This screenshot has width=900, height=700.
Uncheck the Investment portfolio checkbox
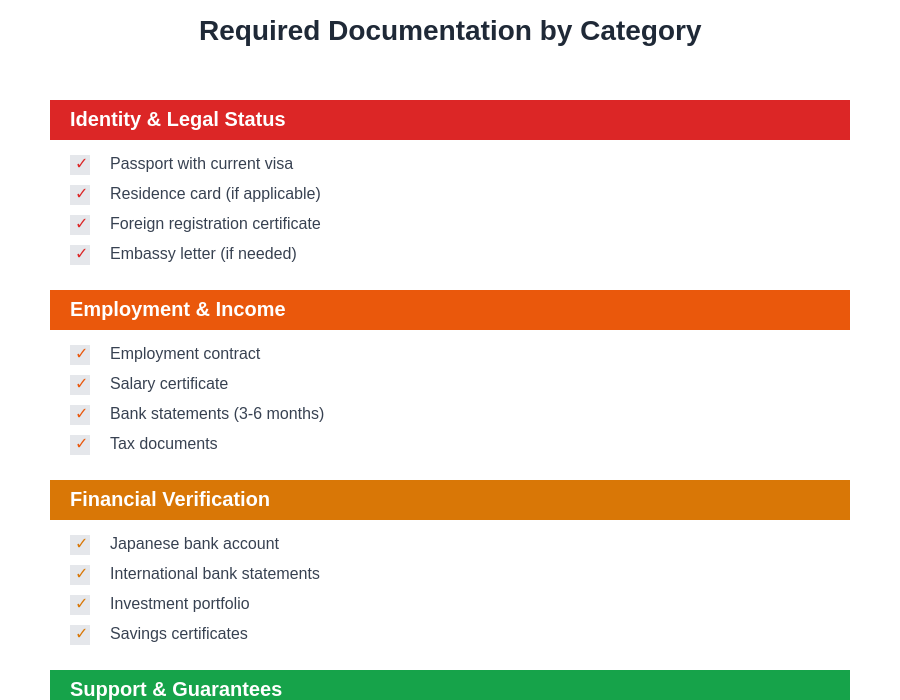coord(80,604)
